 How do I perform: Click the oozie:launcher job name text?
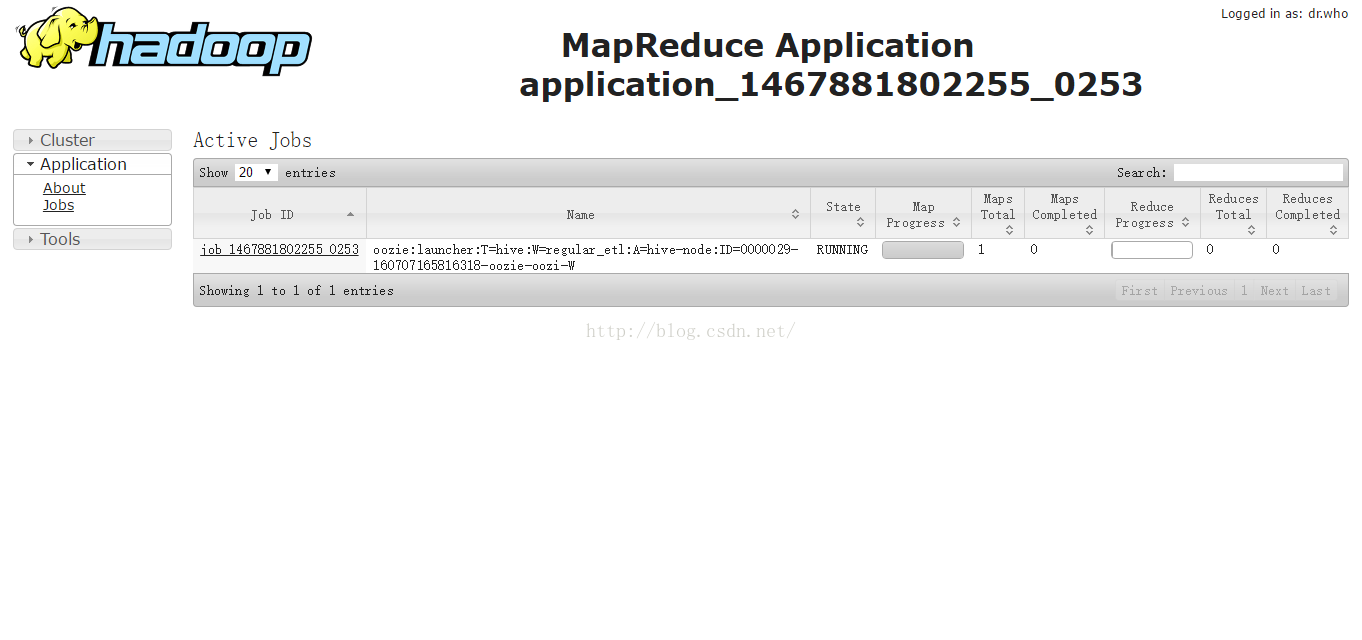(x=586, y=257)
